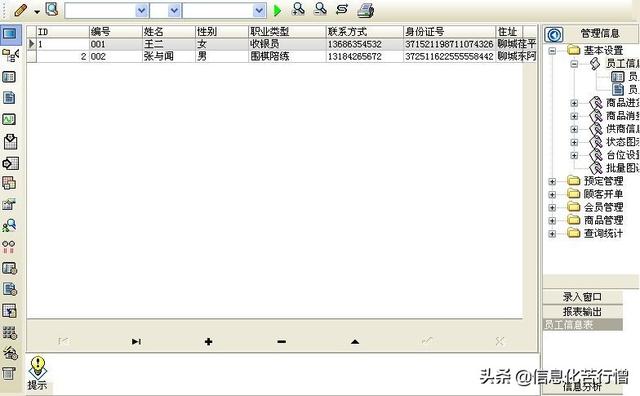Click phone number 13184265672 cell
The height and width of the screenshot is (396, 640).
(x=364, y=56)
